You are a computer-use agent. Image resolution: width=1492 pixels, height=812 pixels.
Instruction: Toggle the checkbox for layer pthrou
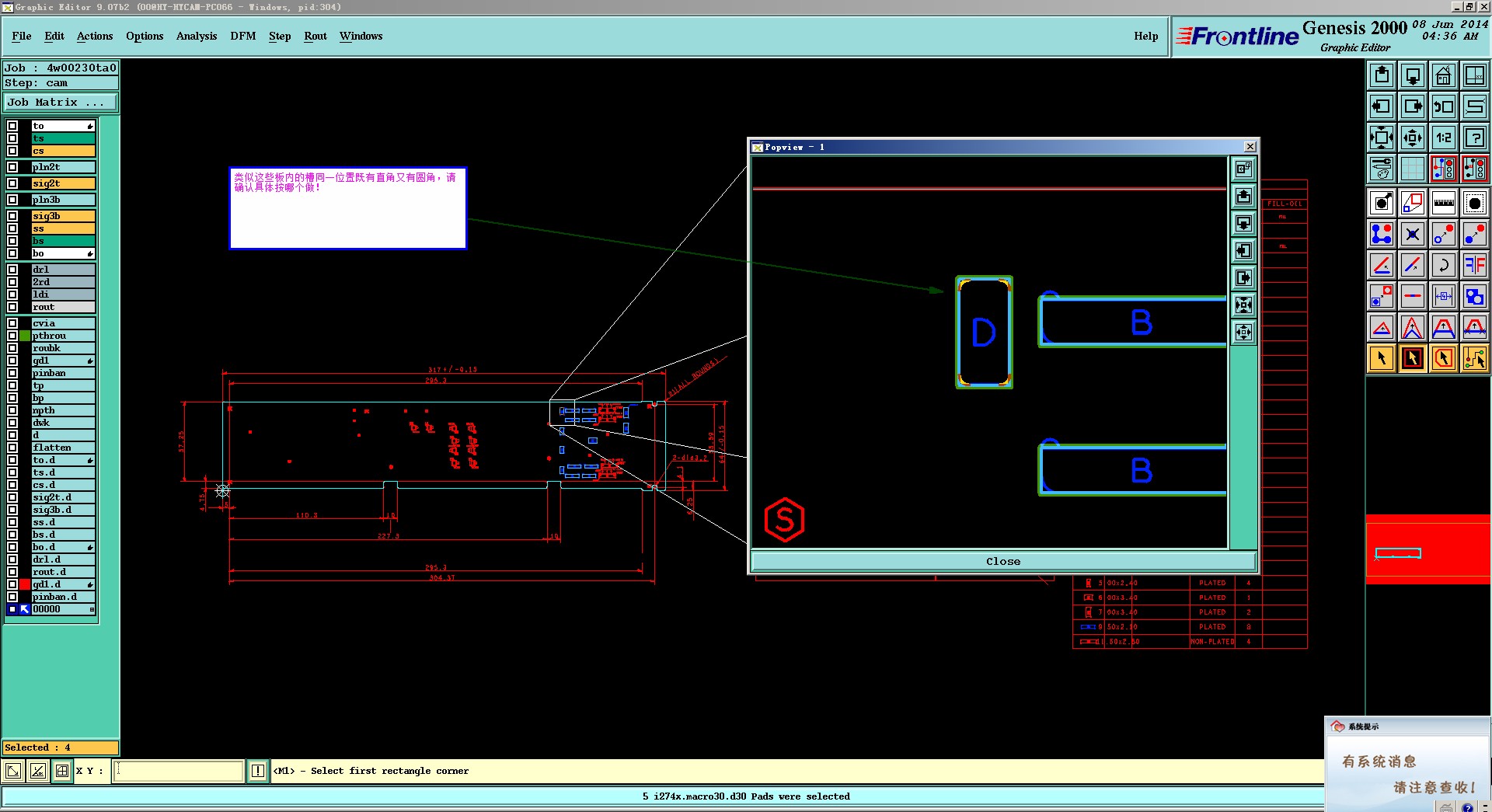click(x=12, y=336)
